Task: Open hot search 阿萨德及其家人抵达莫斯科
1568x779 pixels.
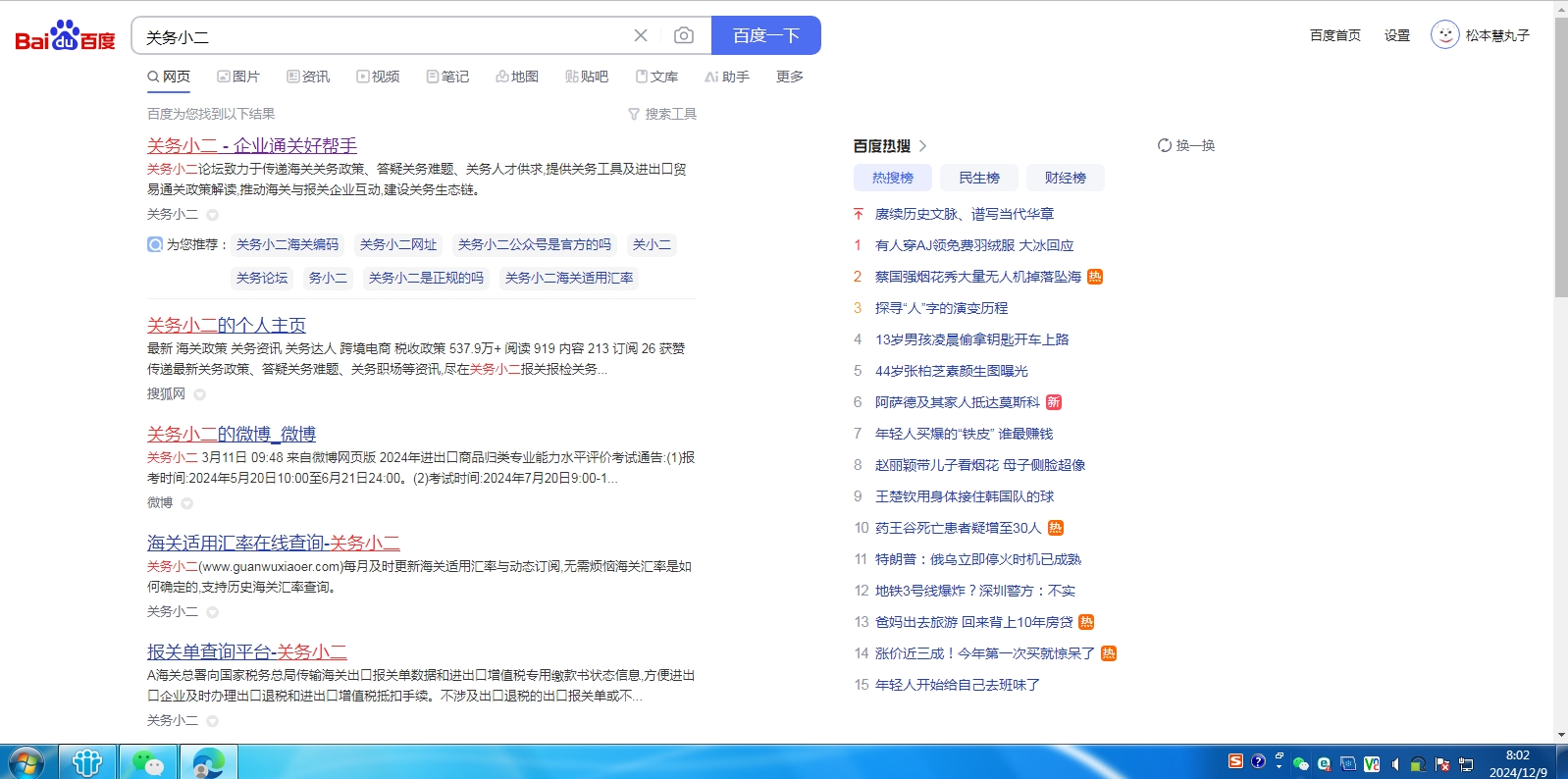Action: (x=958, y=402)
